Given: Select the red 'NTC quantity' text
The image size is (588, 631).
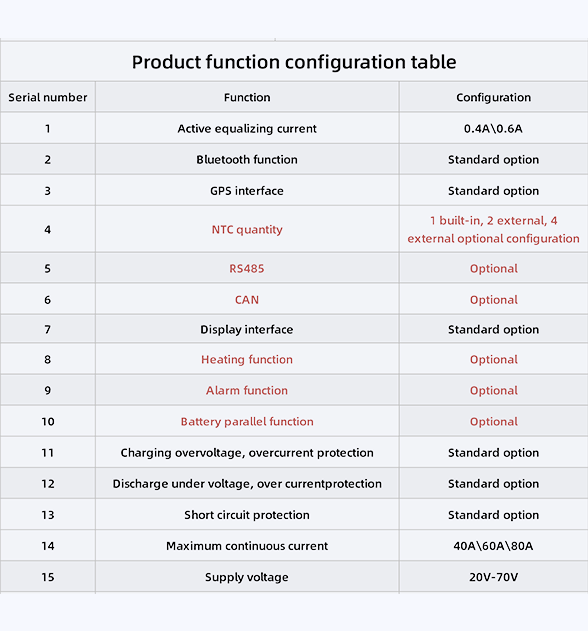Looking at the screenshot, I should 247,230.
